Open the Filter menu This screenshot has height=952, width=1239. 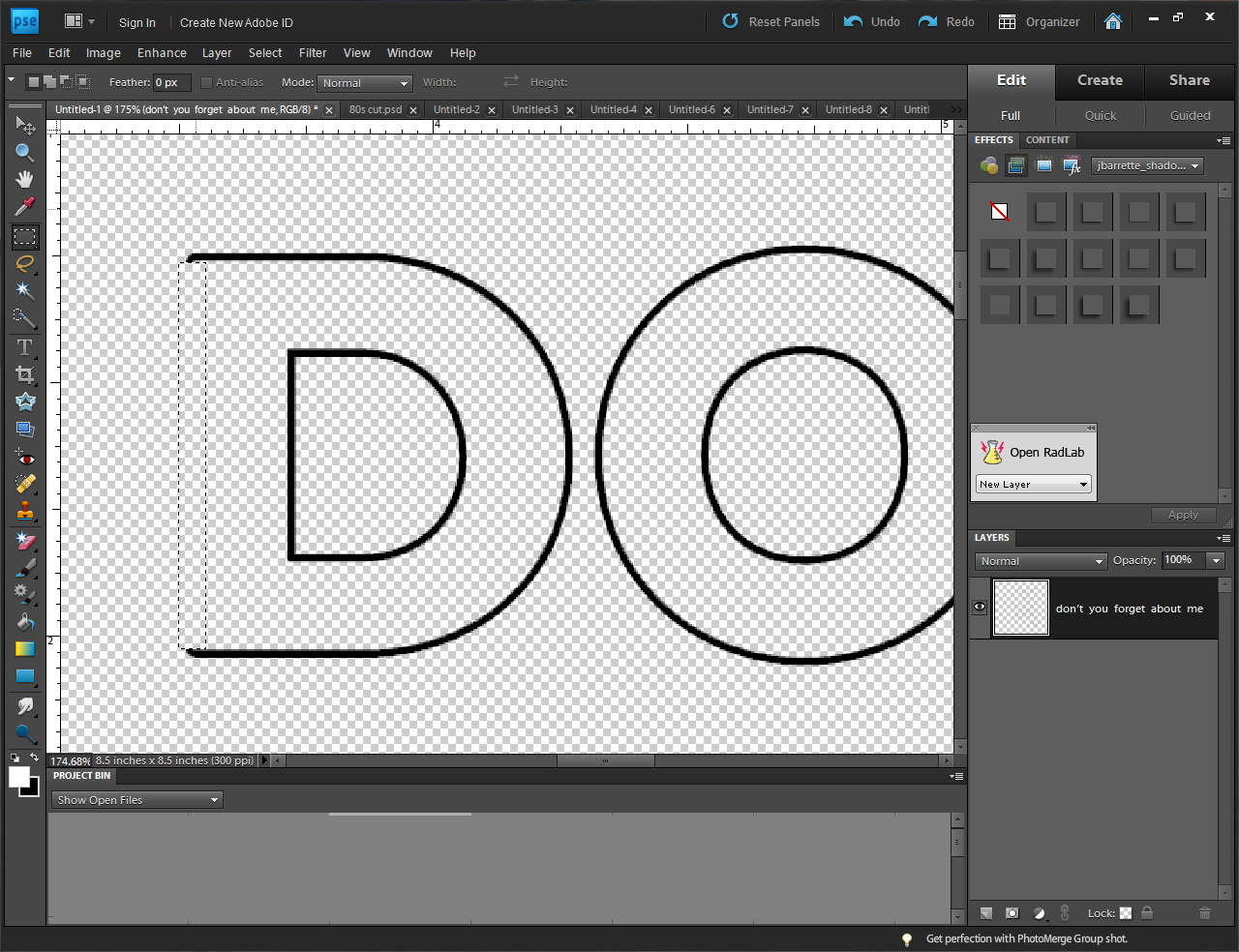coord(313,53)
